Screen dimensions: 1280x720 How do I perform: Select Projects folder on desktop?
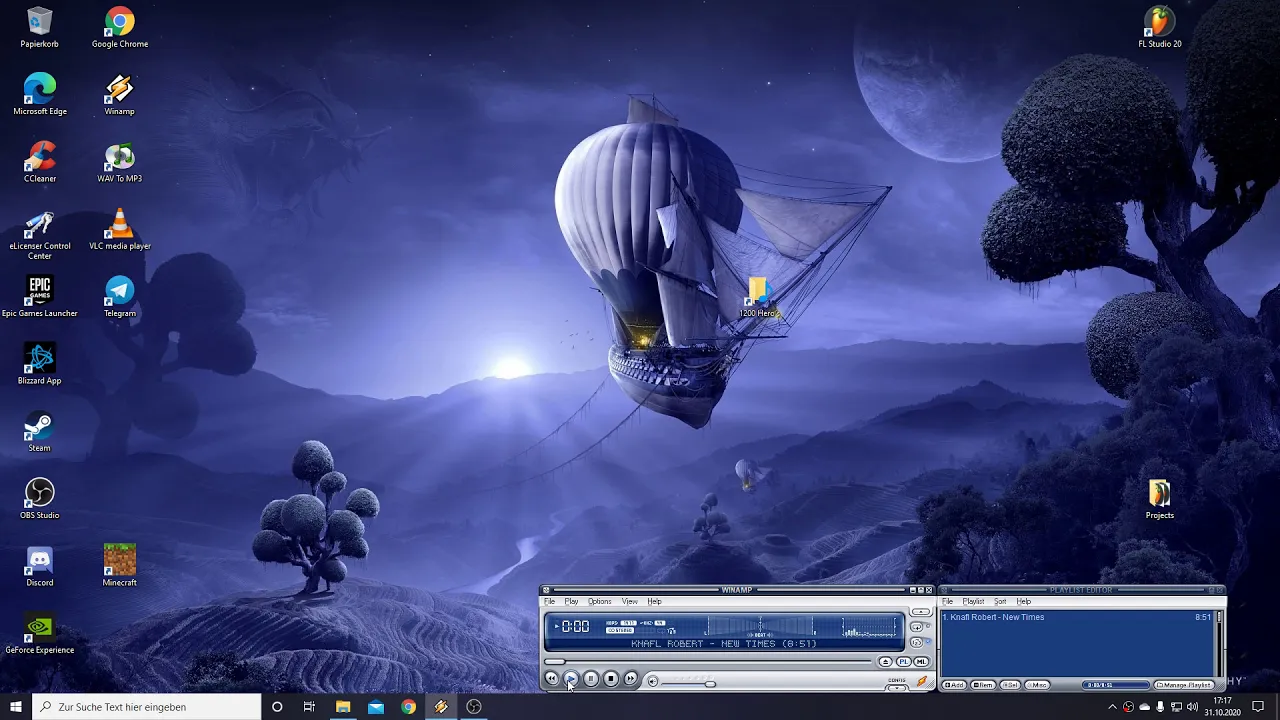(1160, 498)
